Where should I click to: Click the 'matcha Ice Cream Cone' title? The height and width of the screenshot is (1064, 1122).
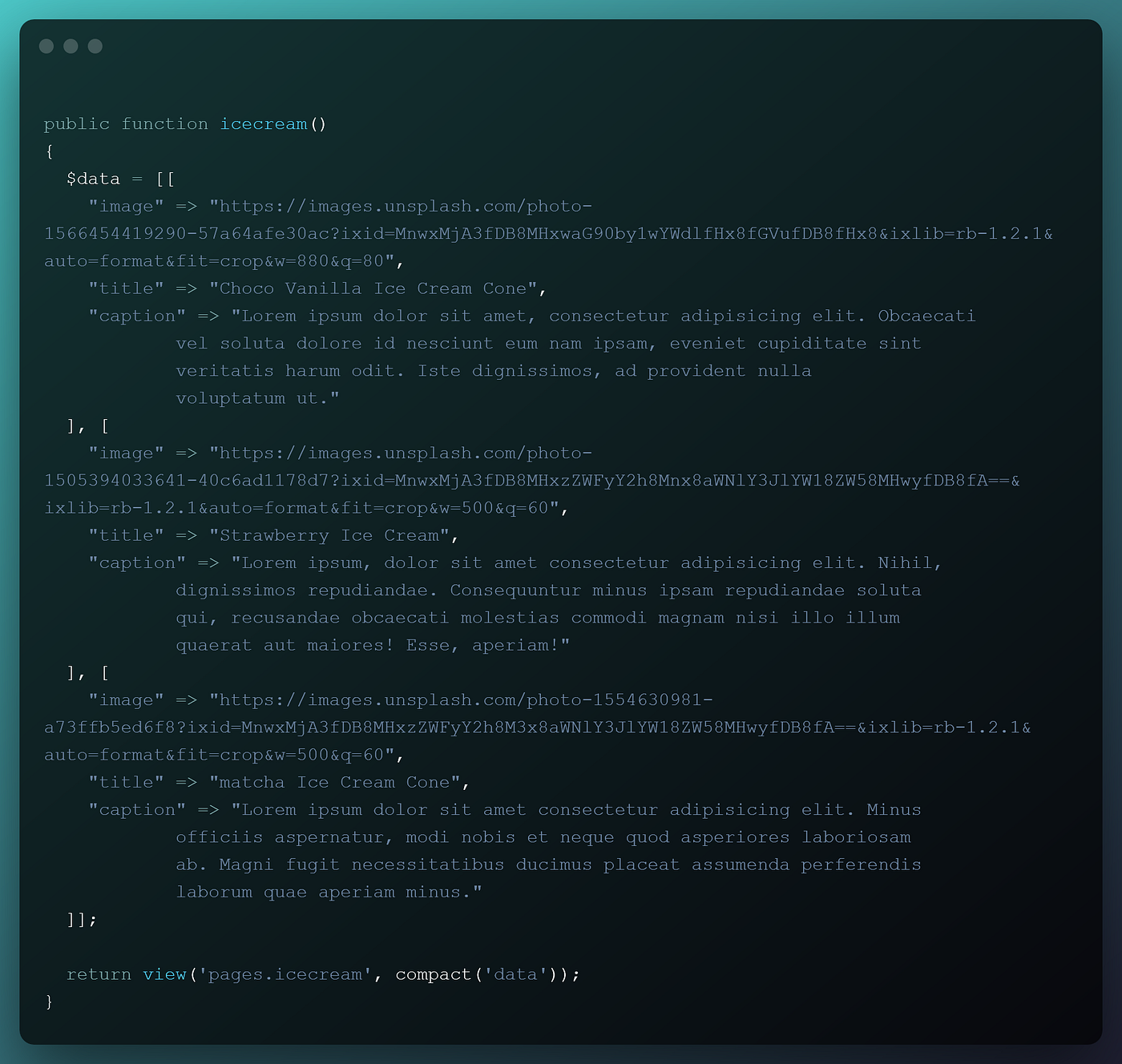coord(338,782)
